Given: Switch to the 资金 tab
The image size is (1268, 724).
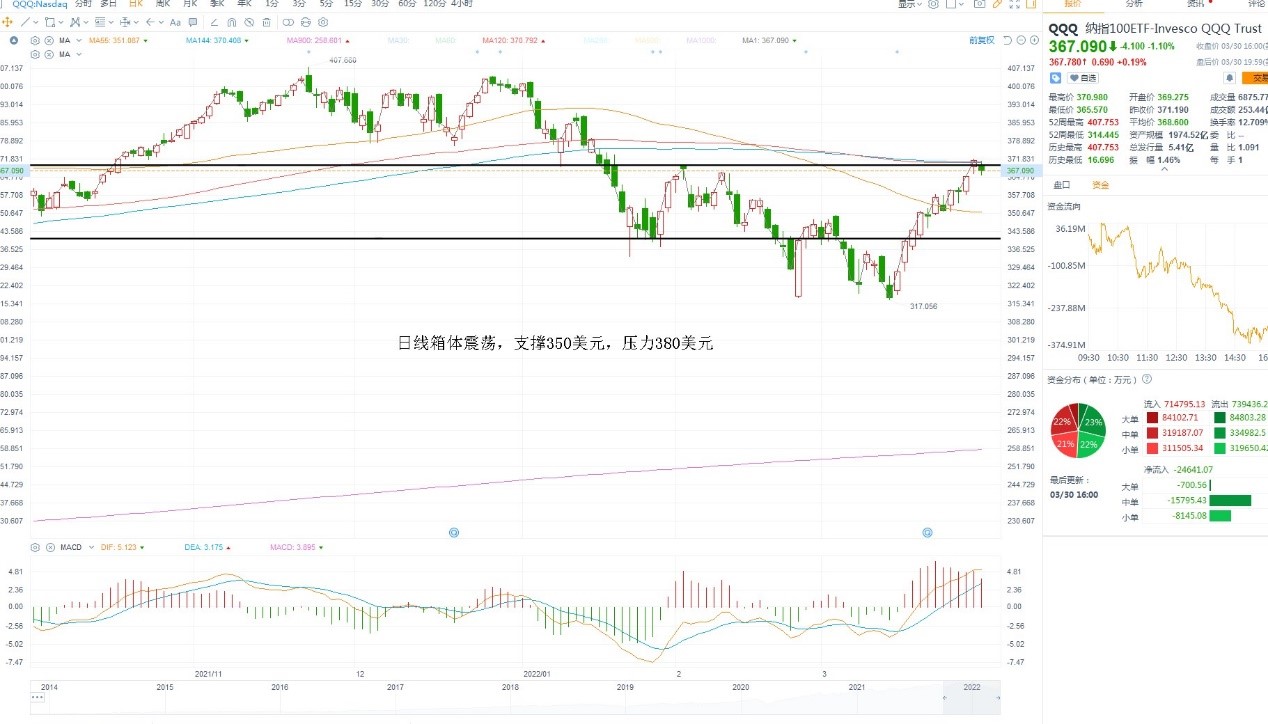Looking at the screenshot, I should (1101, 185).
